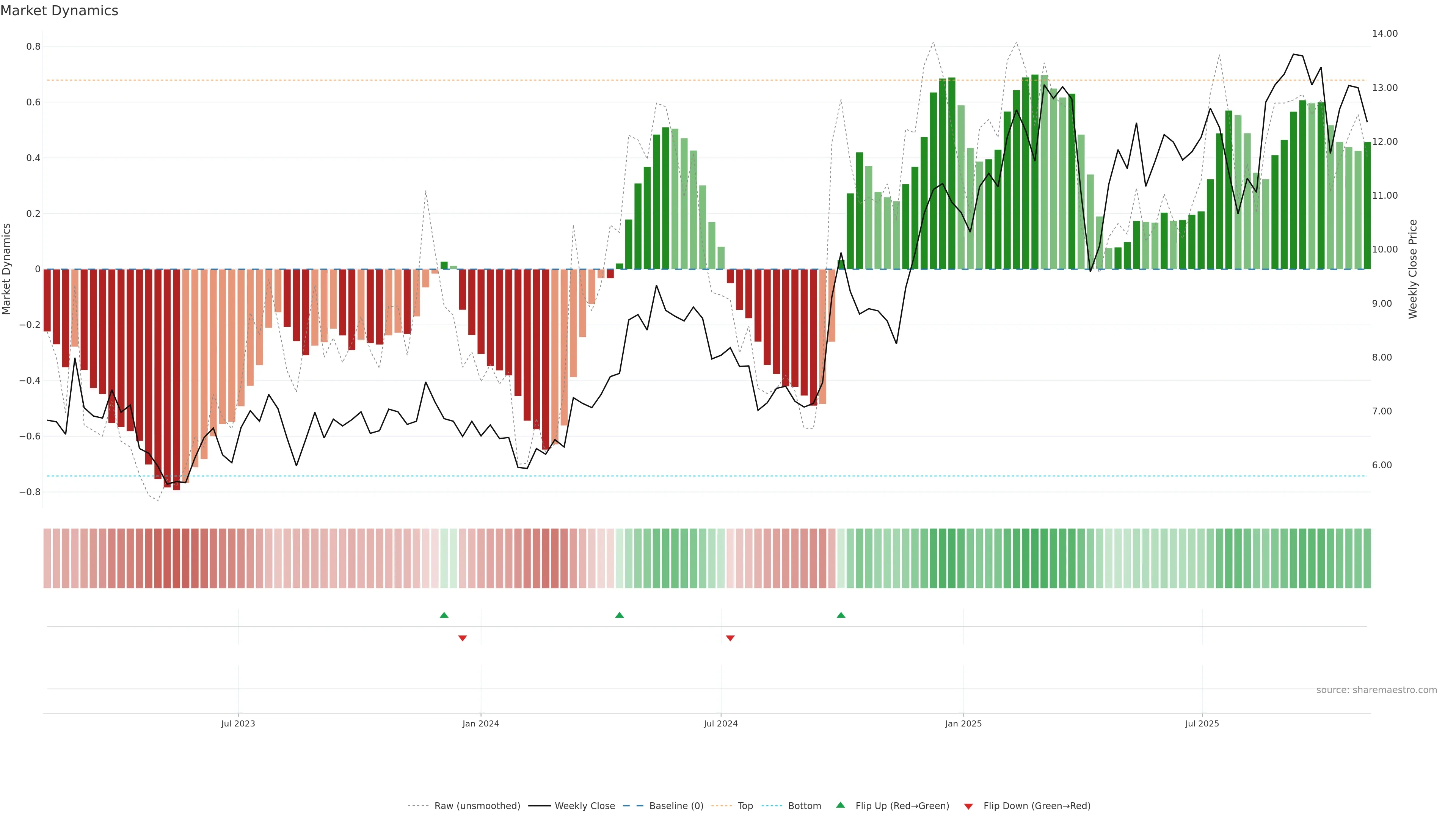Click the red triangle icon in legend
Screen dimensions: 1456x819
968,806
